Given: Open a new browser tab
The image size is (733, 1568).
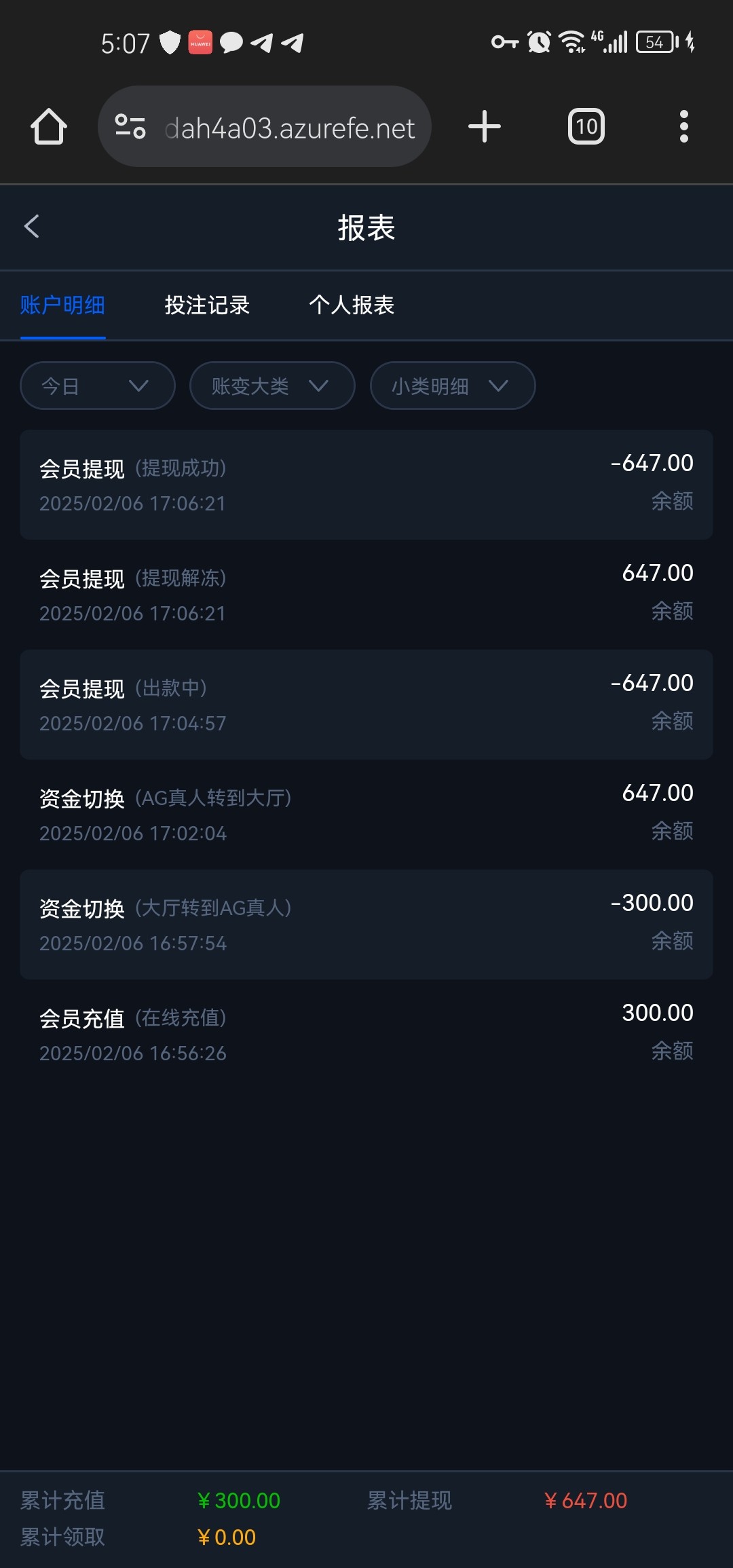Looking at the screenshot, I should [x=485, y=127].
